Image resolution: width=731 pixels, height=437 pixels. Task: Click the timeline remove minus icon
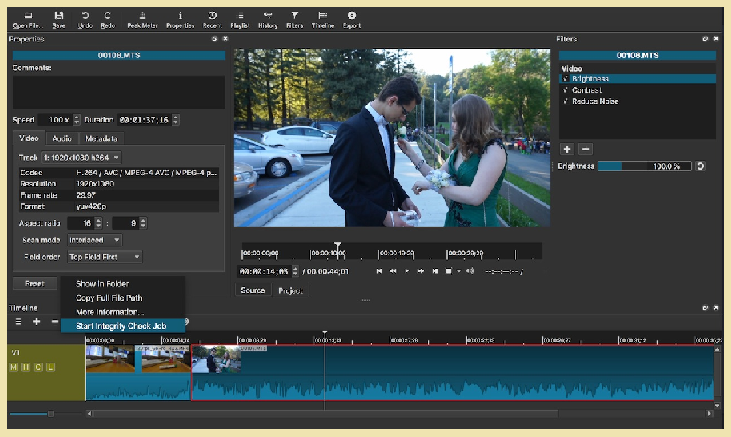(55, 321)
